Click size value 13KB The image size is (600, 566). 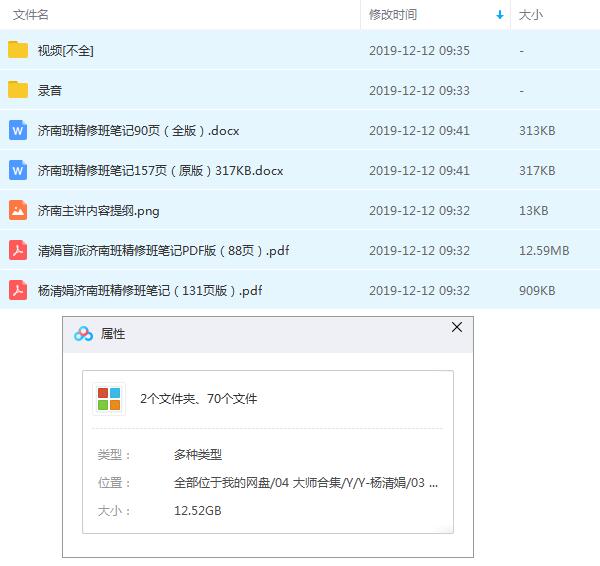(x=533, y=211)
